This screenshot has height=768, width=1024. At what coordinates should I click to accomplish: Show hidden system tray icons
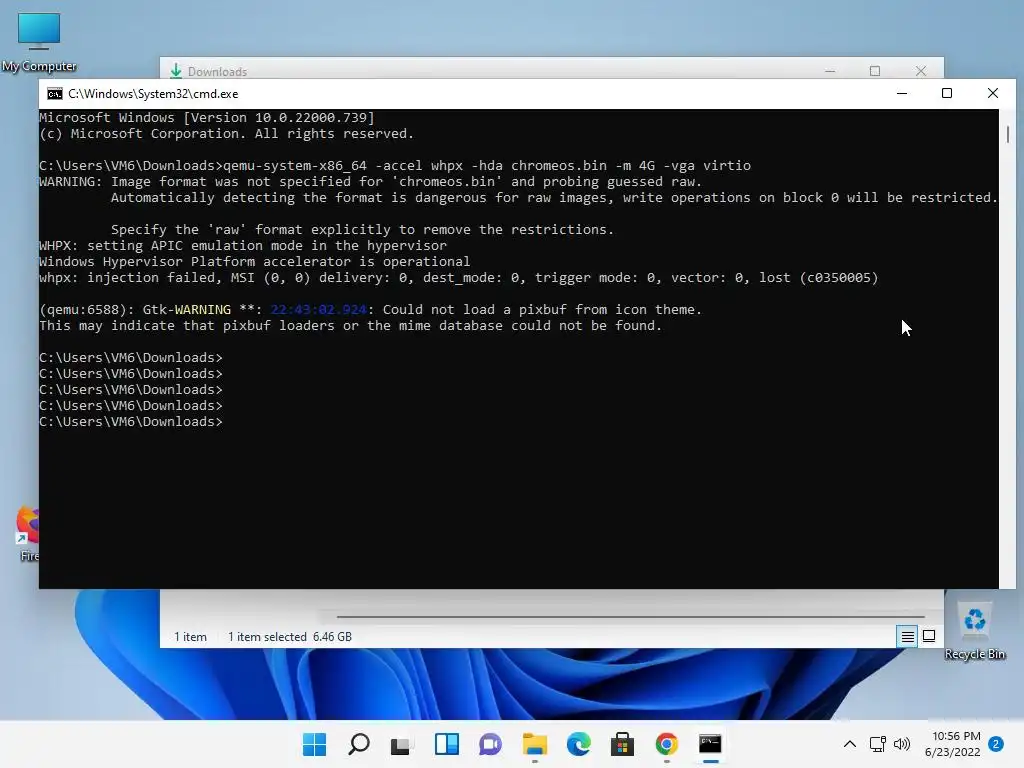click(x=850, y=744)
